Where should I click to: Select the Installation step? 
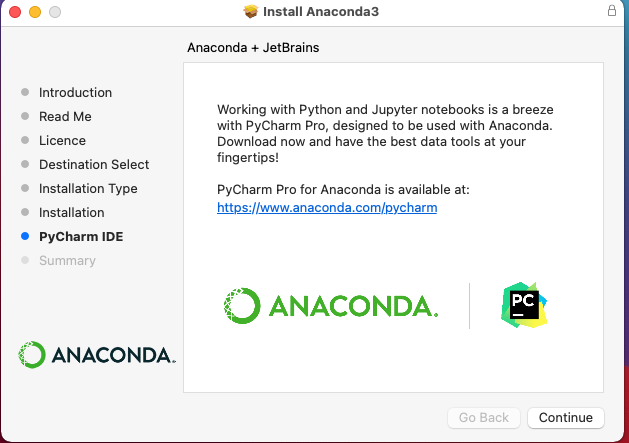pos(71,213)
